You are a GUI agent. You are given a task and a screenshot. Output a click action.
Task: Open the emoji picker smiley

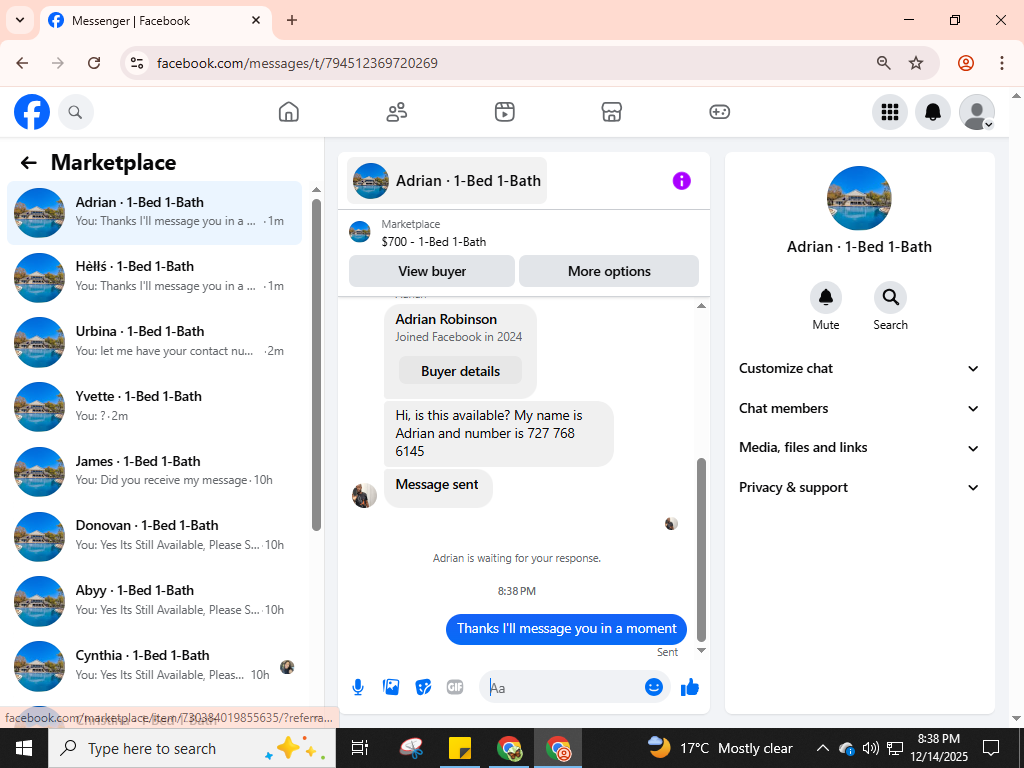pos(654,686)
